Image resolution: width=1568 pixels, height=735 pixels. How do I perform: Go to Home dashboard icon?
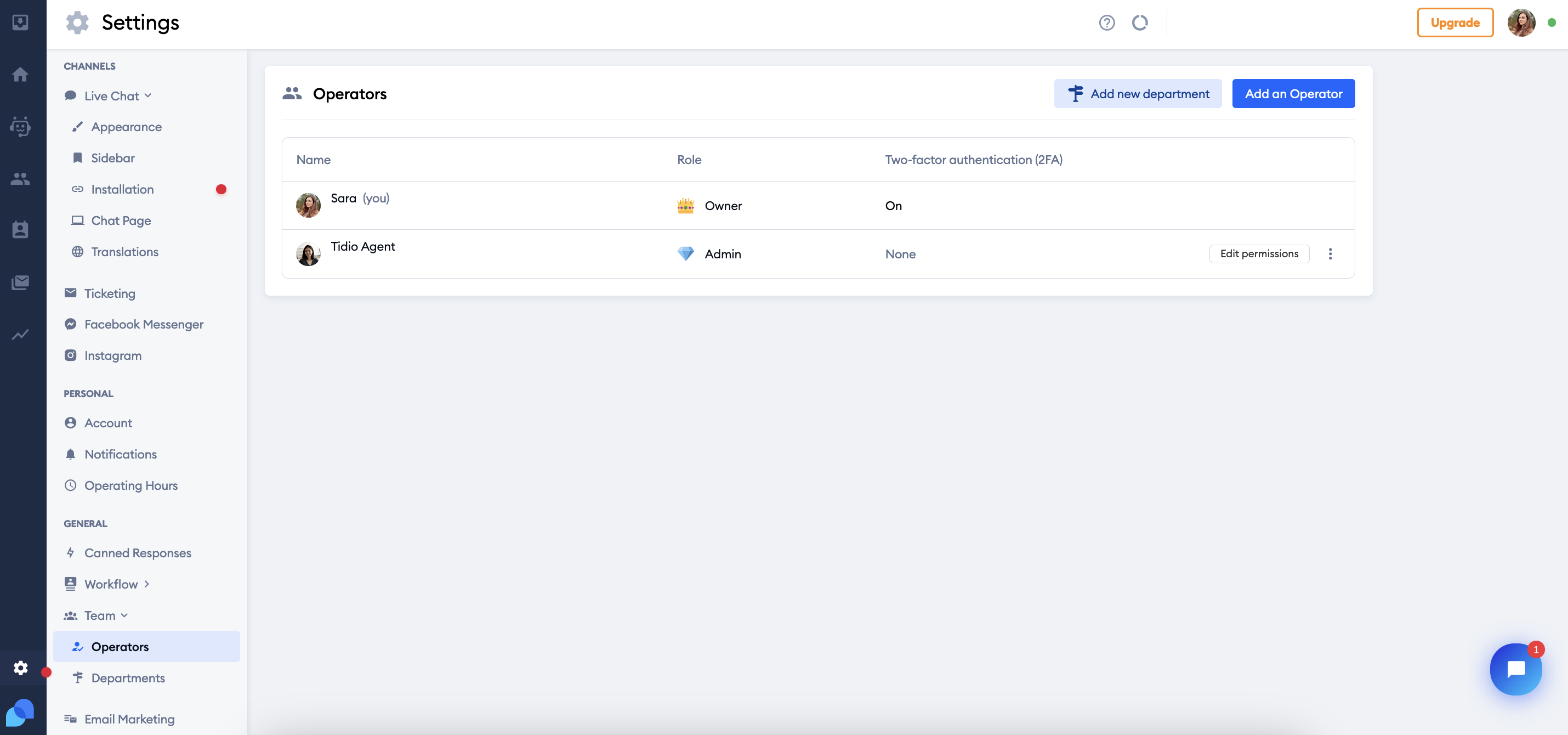coord(20,74)
